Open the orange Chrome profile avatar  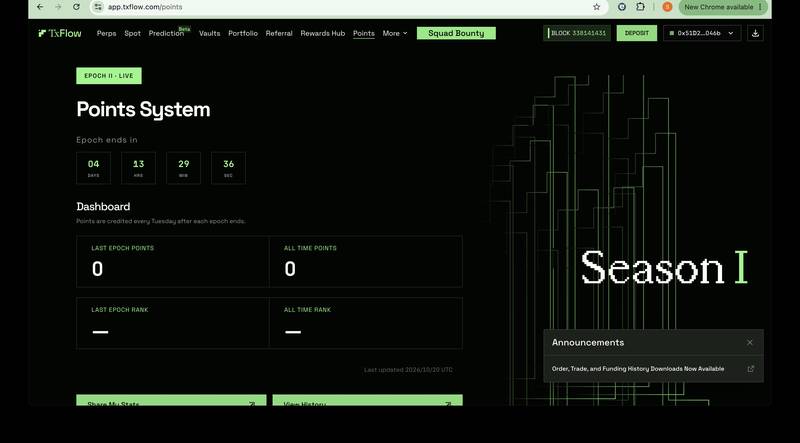tap(667, 7)
